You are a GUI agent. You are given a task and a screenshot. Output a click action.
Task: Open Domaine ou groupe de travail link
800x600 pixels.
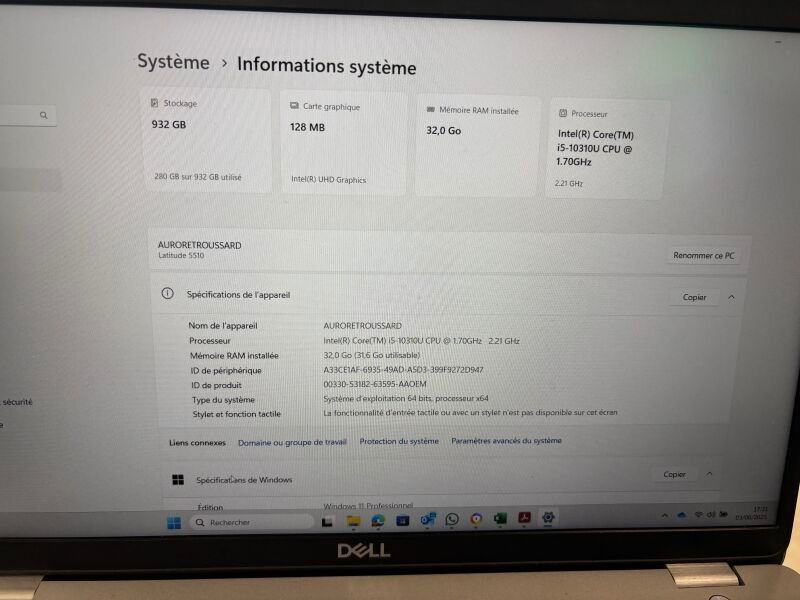(292, 442)
